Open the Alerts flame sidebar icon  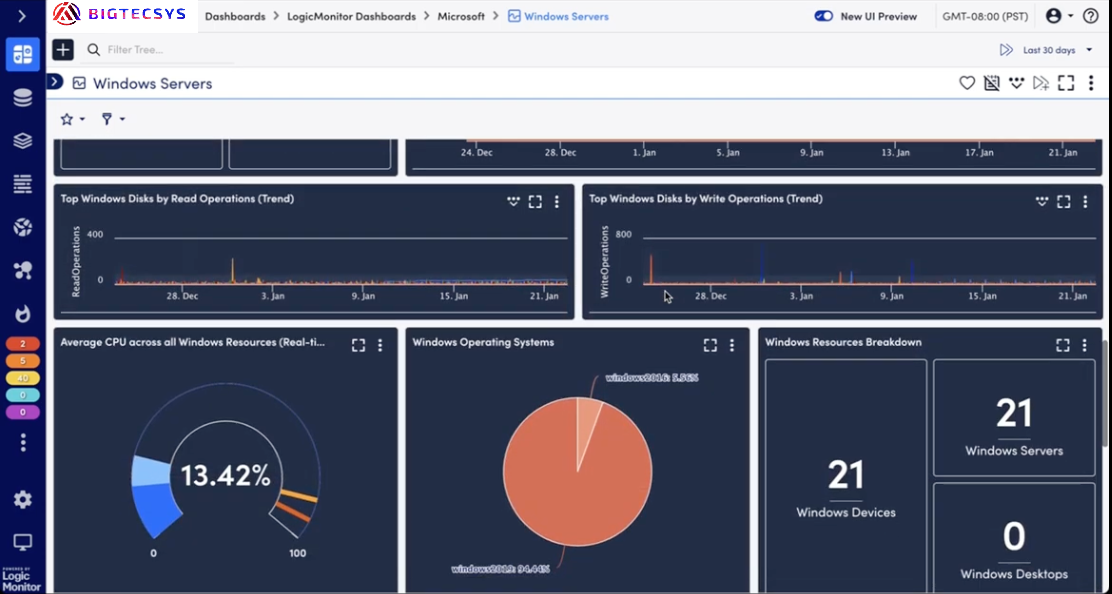(x=23, y=313)
